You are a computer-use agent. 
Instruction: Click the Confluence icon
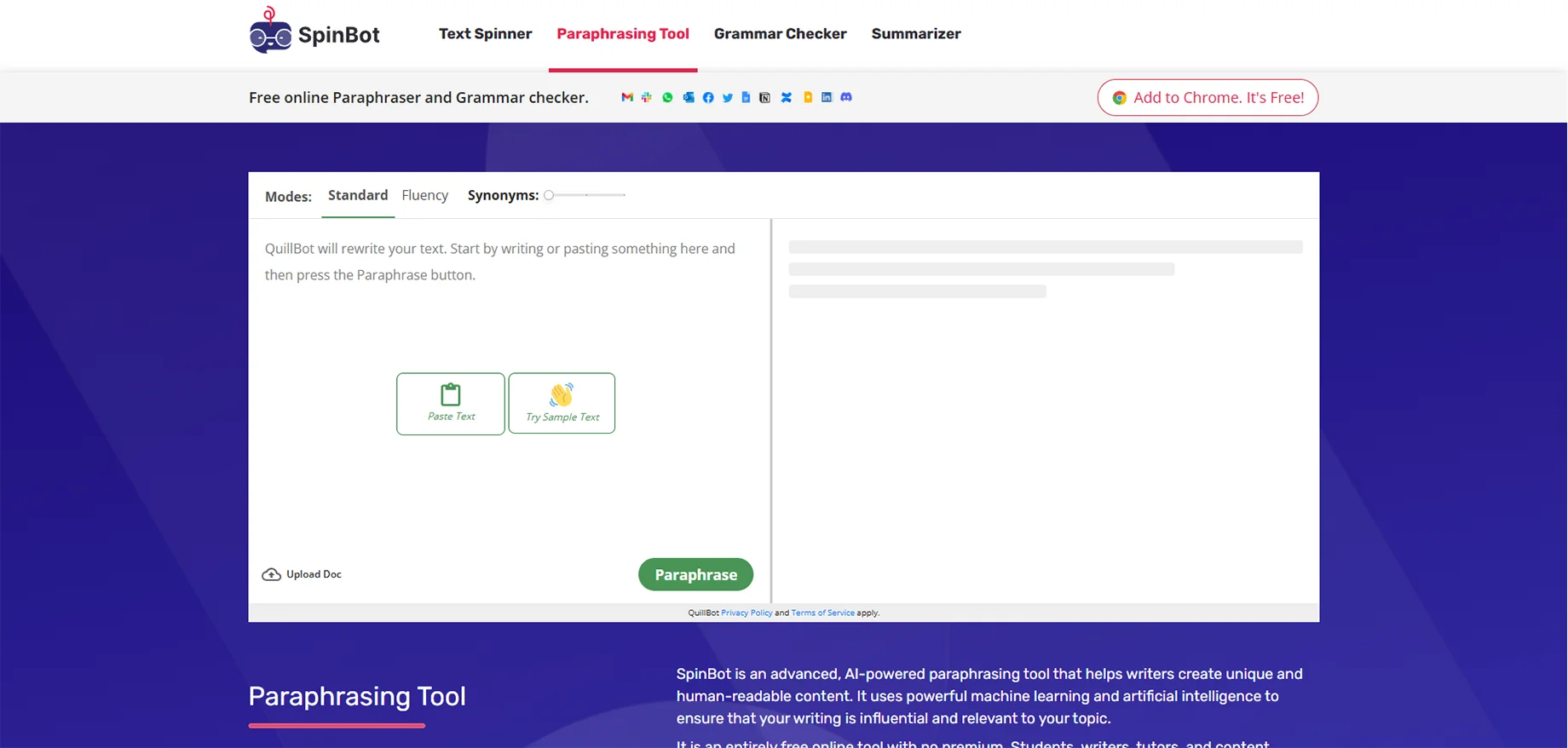(x=787, y=97)
